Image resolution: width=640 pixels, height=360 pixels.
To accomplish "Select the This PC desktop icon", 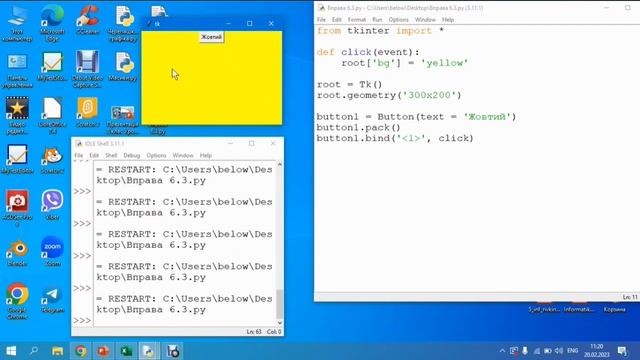I will click(17, 24).
